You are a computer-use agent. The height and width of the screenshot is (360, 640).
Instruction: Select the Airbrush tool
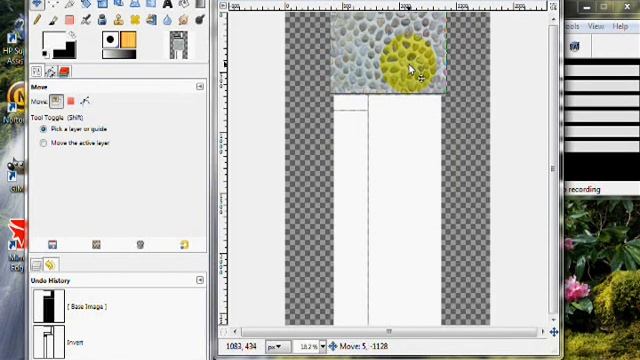tap(86, 19)
